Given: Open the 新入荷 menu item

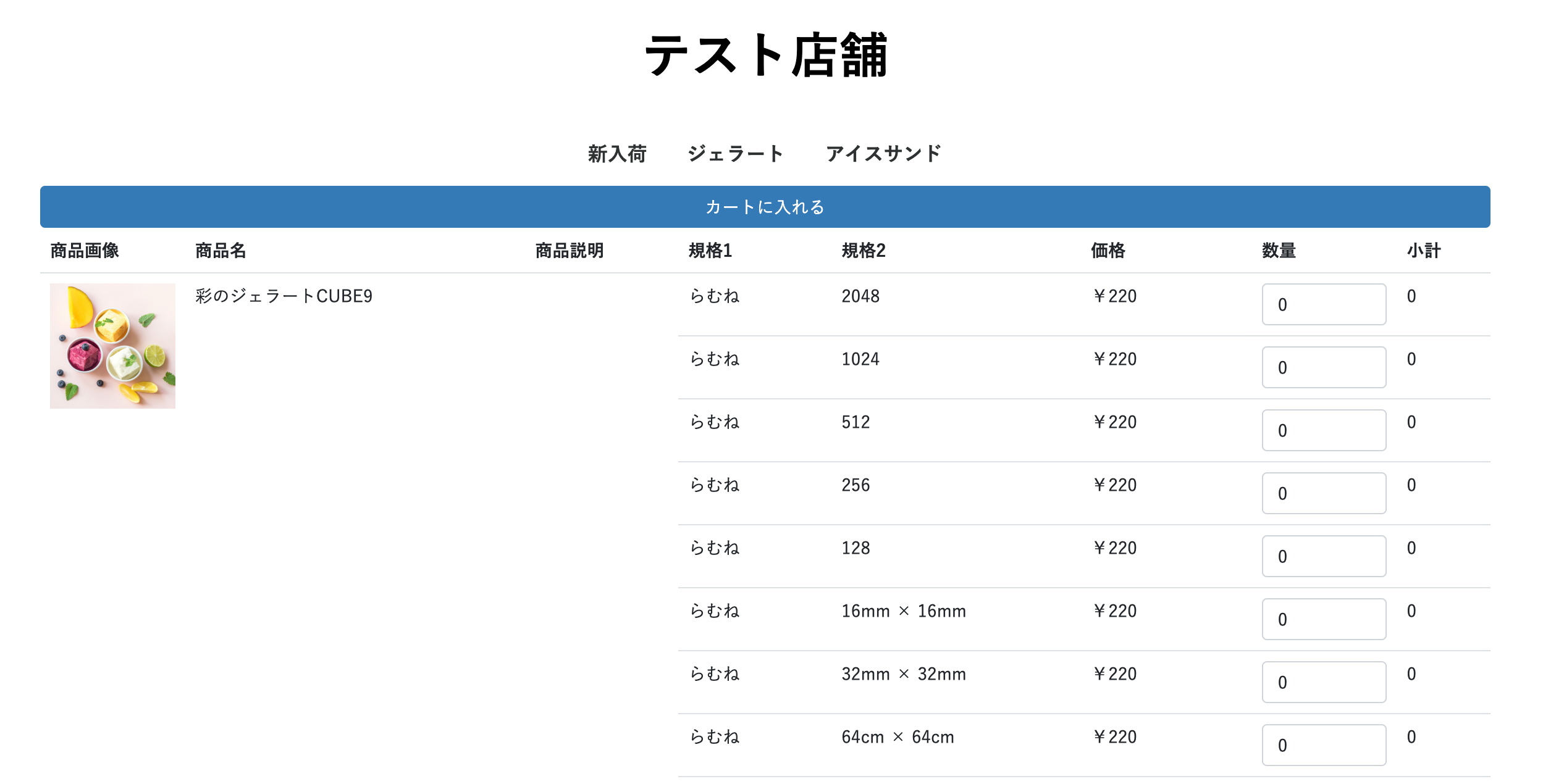Looking at the screenshot, I should (617, 154).
